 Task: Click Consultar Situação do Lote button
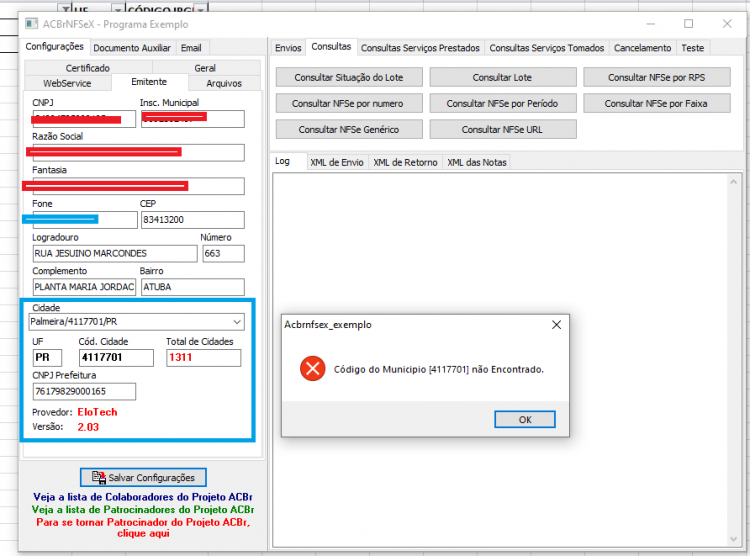[x=349, y=78]
